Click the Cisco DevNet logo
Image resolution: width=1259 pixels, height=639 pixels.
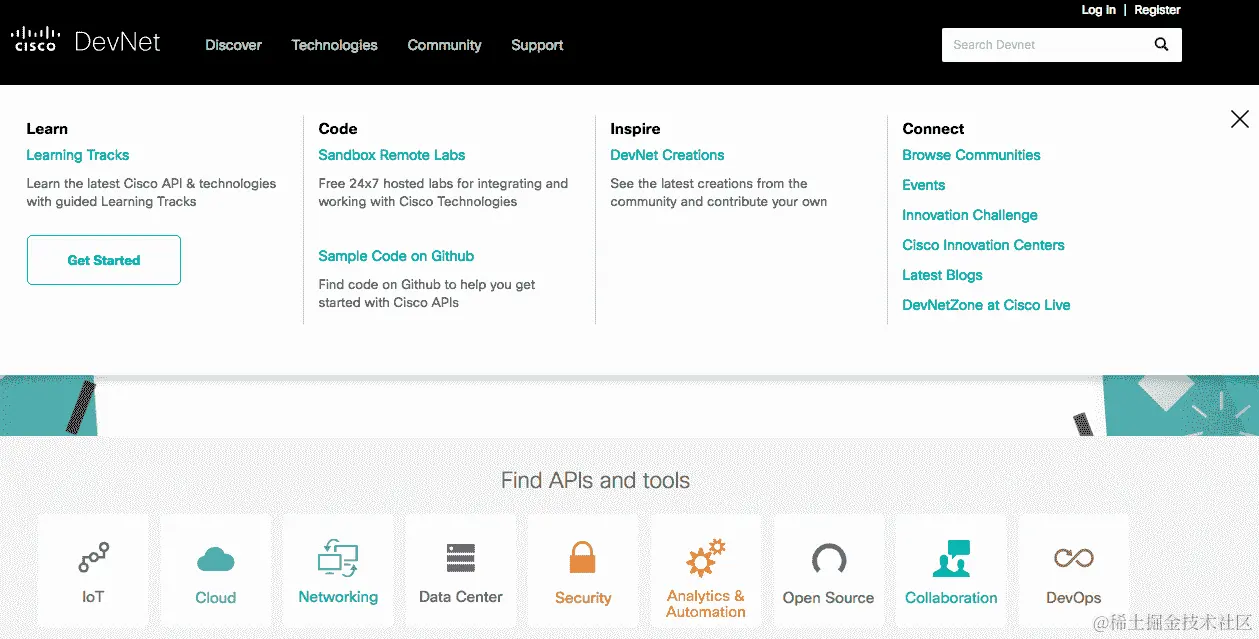pos(86,41)
